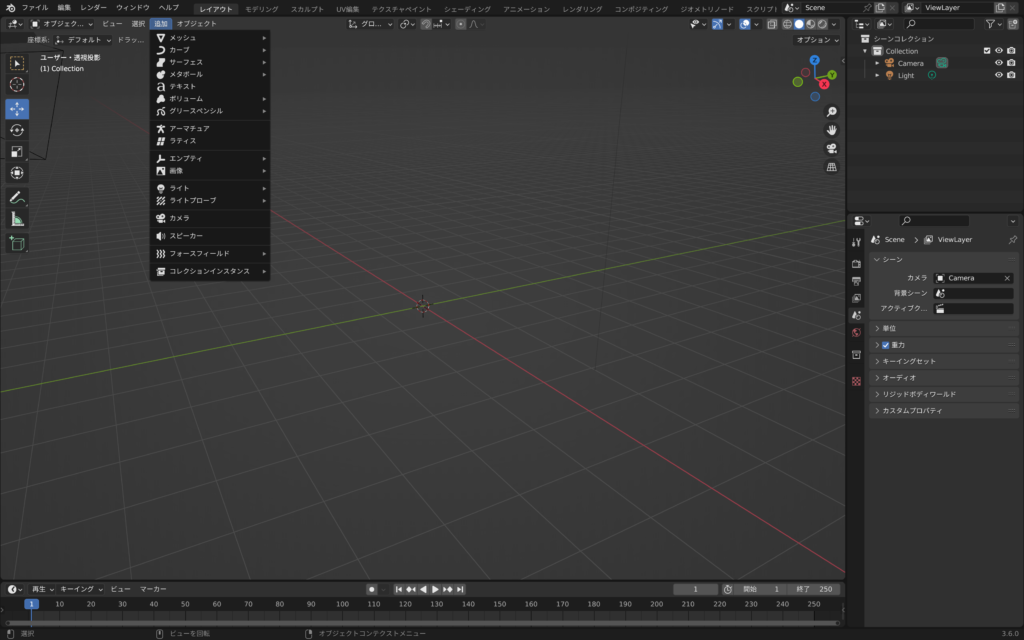This screenshot has height=640, width=1024.
Task: Disable Light in renders
Action: point(1012,76)
